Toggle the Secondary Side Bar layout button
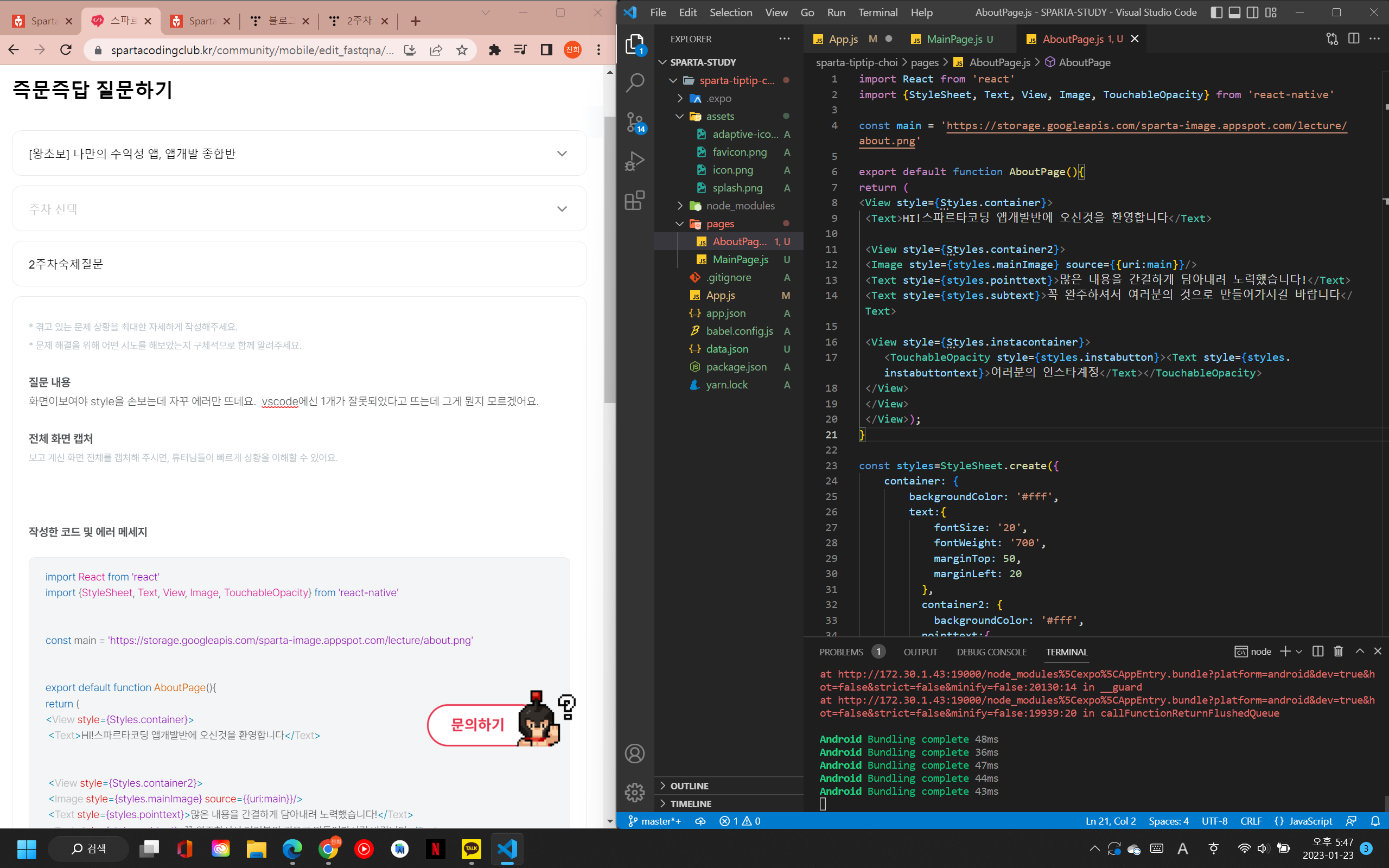Screen dimensions: 1389x868 point(1253,12)
